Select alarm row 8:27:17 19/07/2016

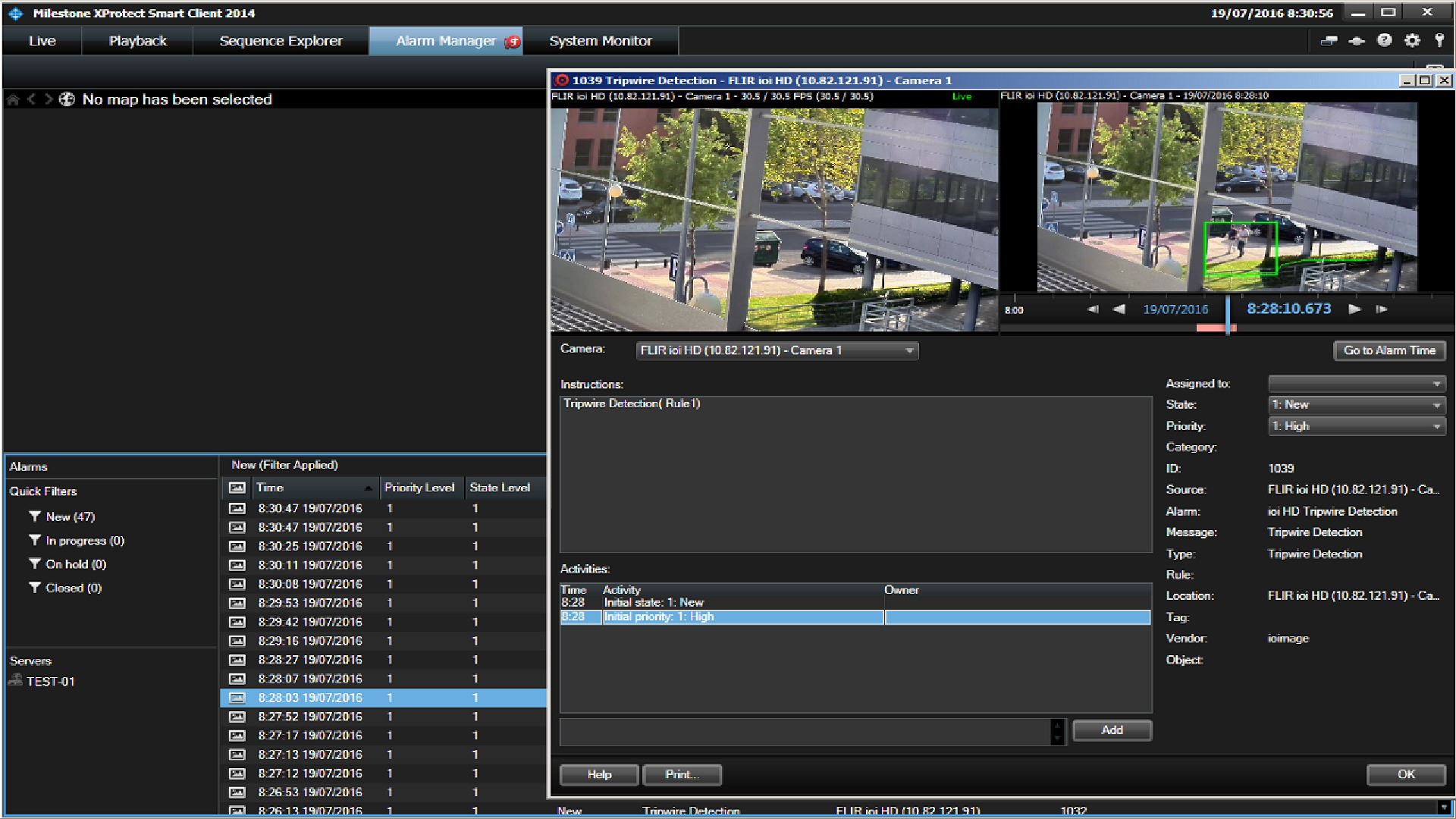click(x=384, y=736)
